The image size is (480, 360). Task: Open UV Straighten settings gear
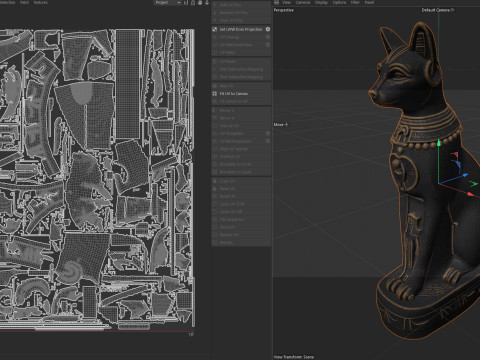pyautogui.click(x=268, y=133)
